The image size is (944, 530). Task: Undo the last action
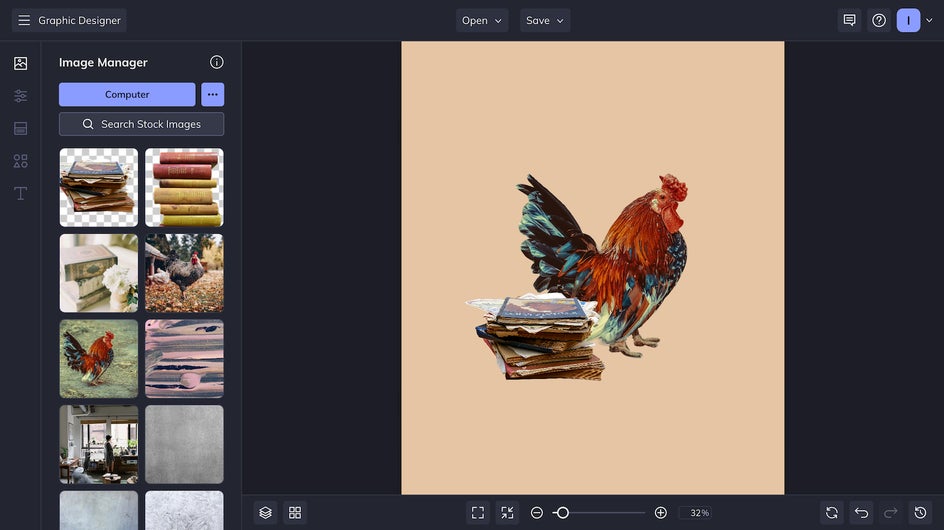click(x=862, y=513)
